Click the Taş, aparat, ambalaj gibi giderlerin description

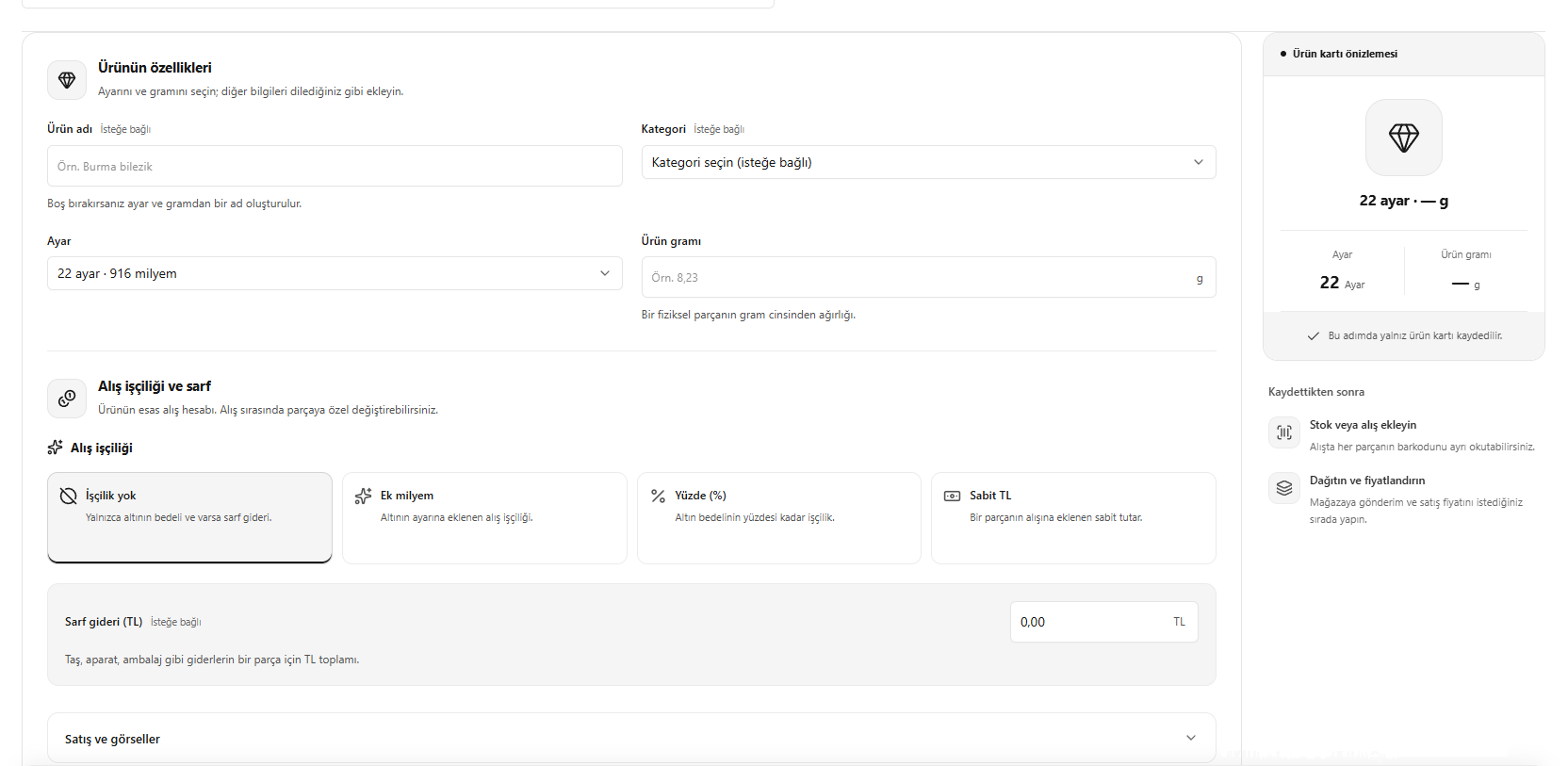click(x=212, y=660)
